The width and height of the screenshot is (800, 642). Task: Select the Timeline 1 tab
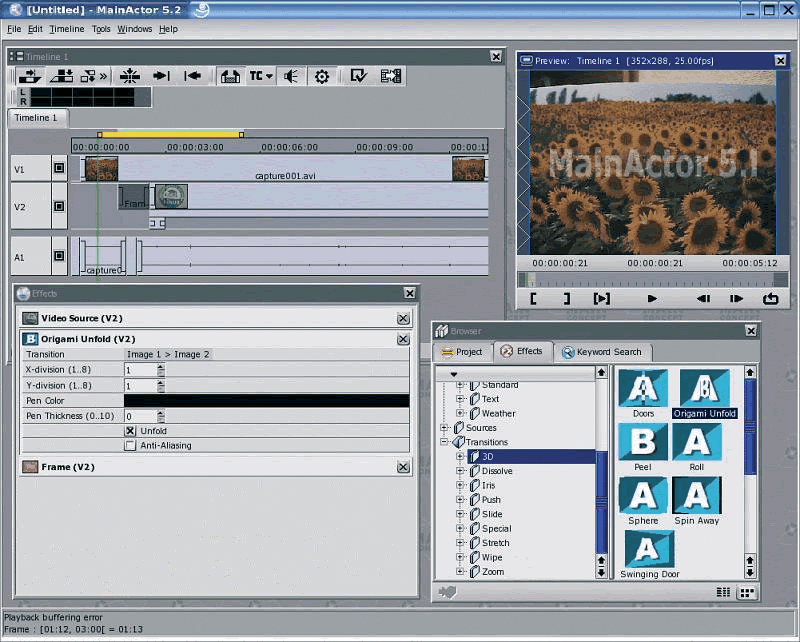(x=37, y=118)
